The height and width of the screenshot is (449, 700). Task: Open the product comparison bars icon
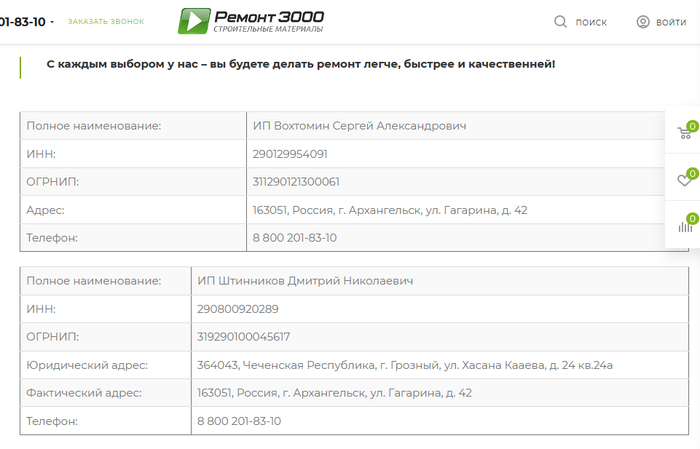tap(684, 226)
